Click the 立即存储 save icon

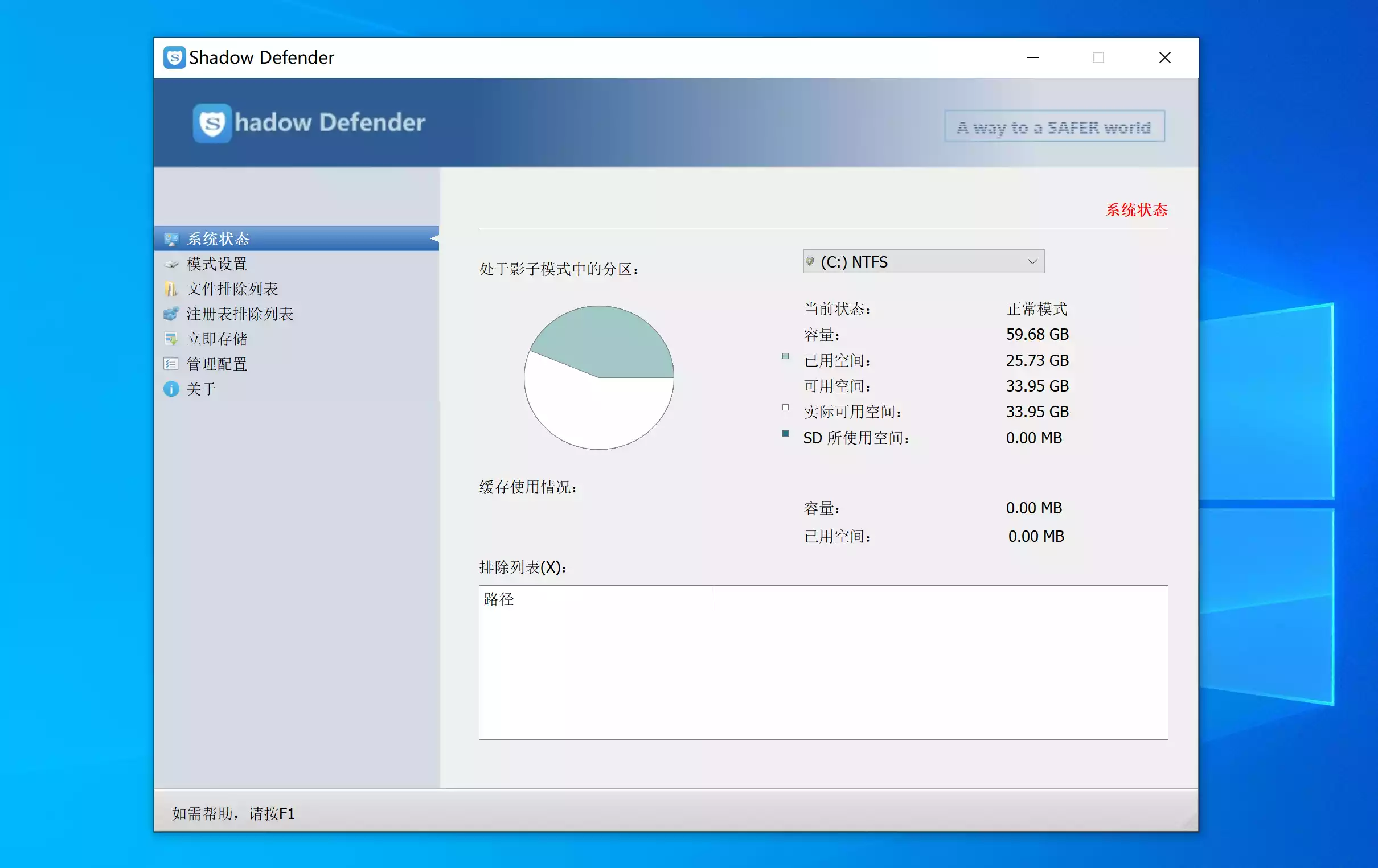click(x=171, y=339)
